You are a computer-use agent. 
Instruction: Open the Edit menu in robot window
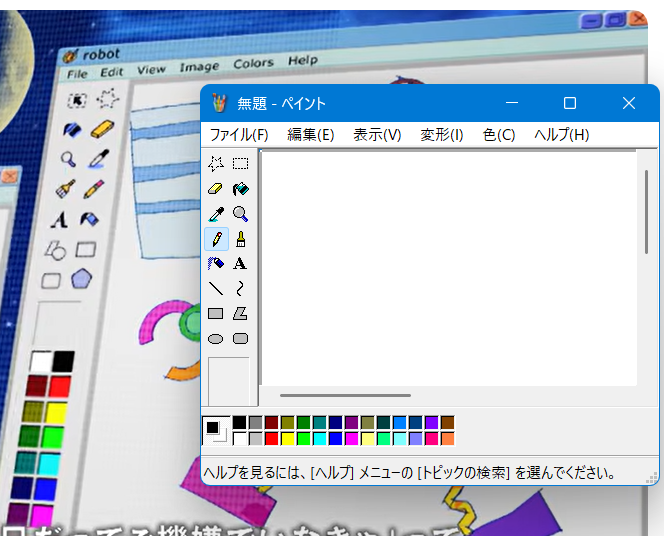pos(111,72)
